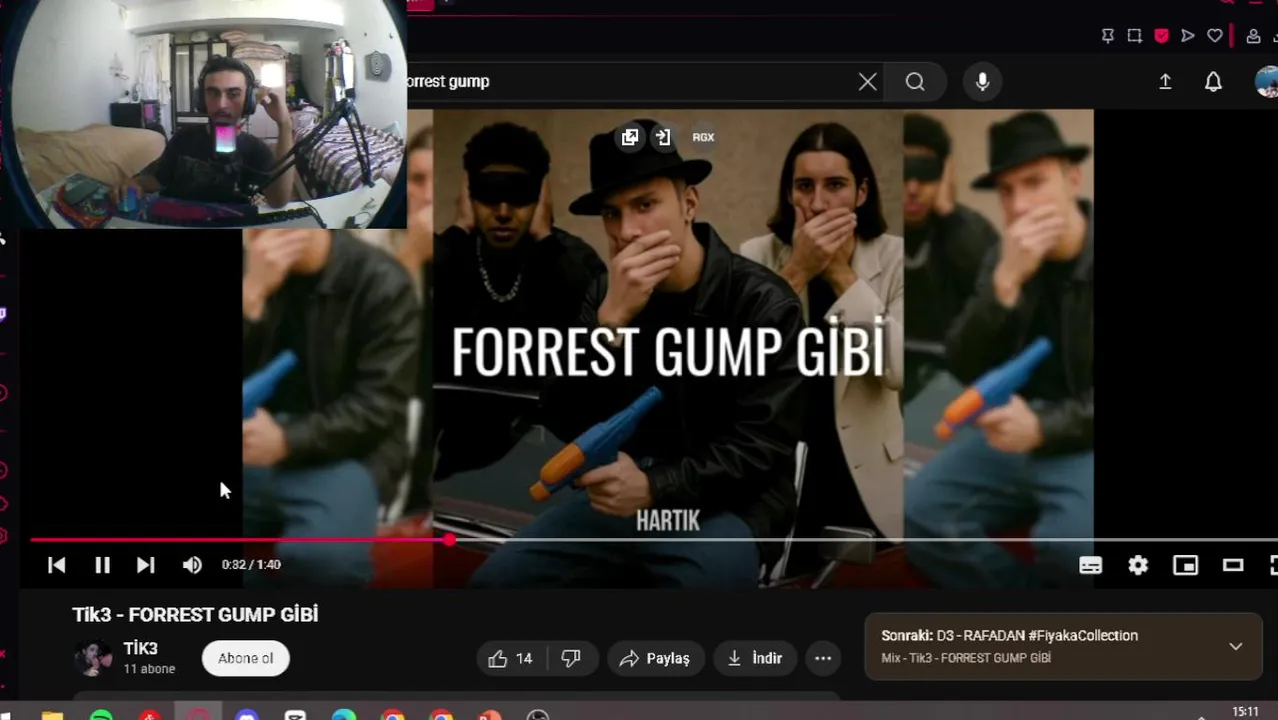Open Discord from taskbar
Viewport: 1278px width, 720px height.
(x=247, y=716)
